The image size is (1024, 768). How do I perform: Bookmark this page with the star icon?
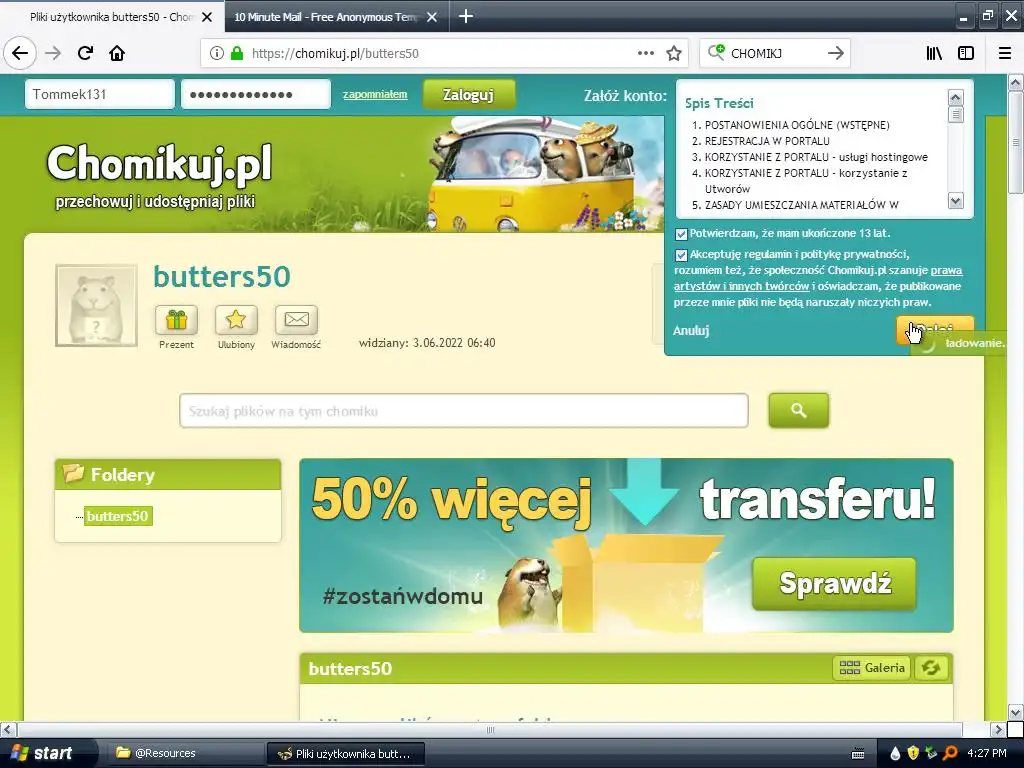674,54
